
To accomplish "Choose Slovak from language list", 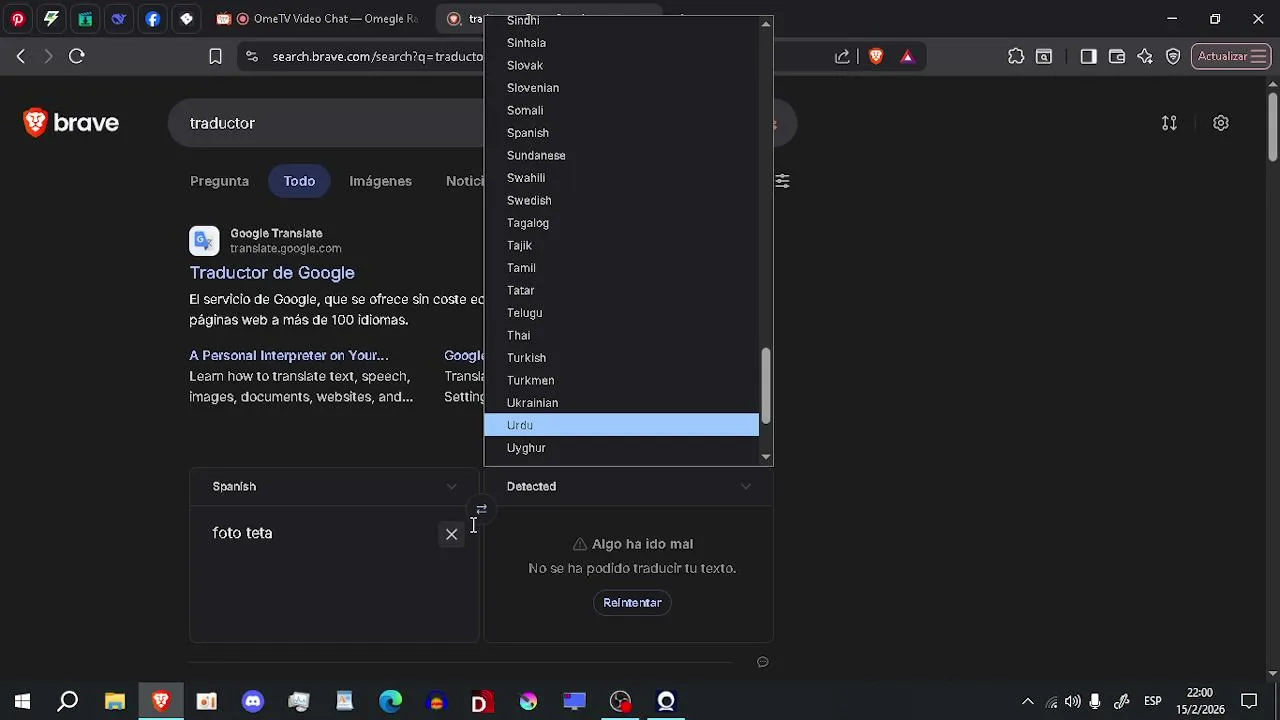I will coord(621,65).
